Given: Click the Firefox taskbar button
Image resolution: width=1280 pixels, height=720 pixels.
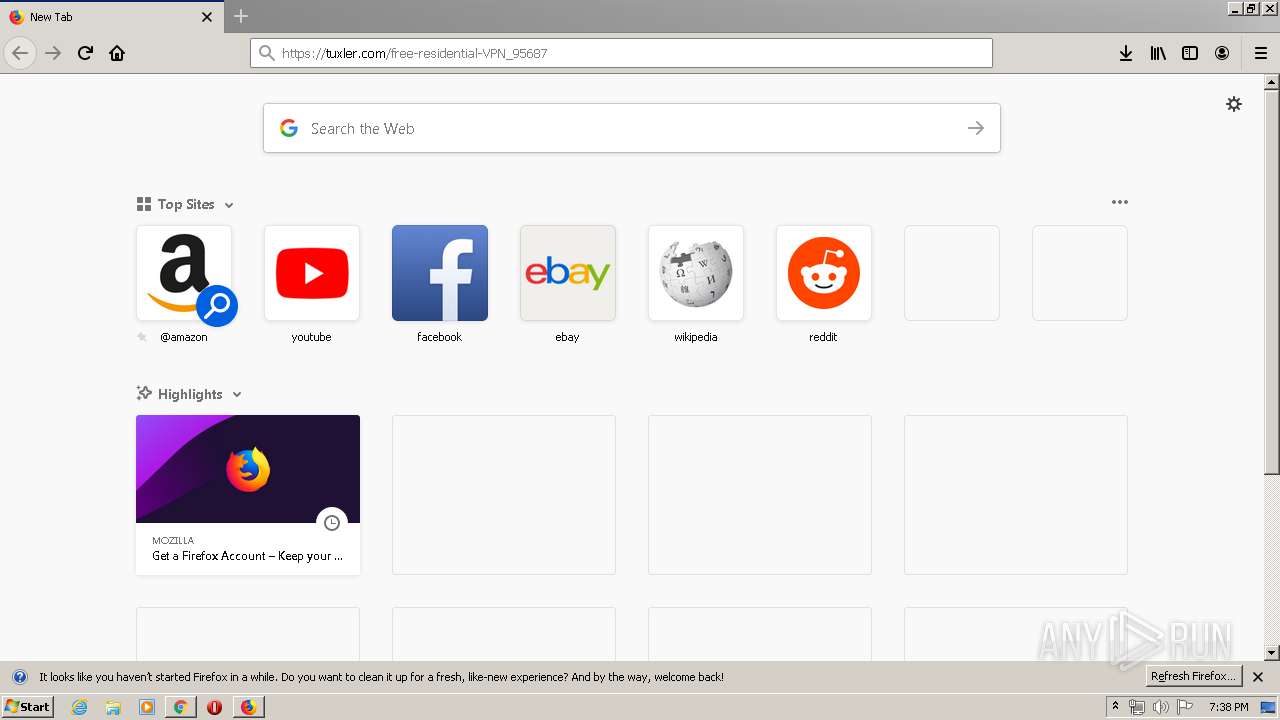Looking at the screenshot, I should pos(248,707).
